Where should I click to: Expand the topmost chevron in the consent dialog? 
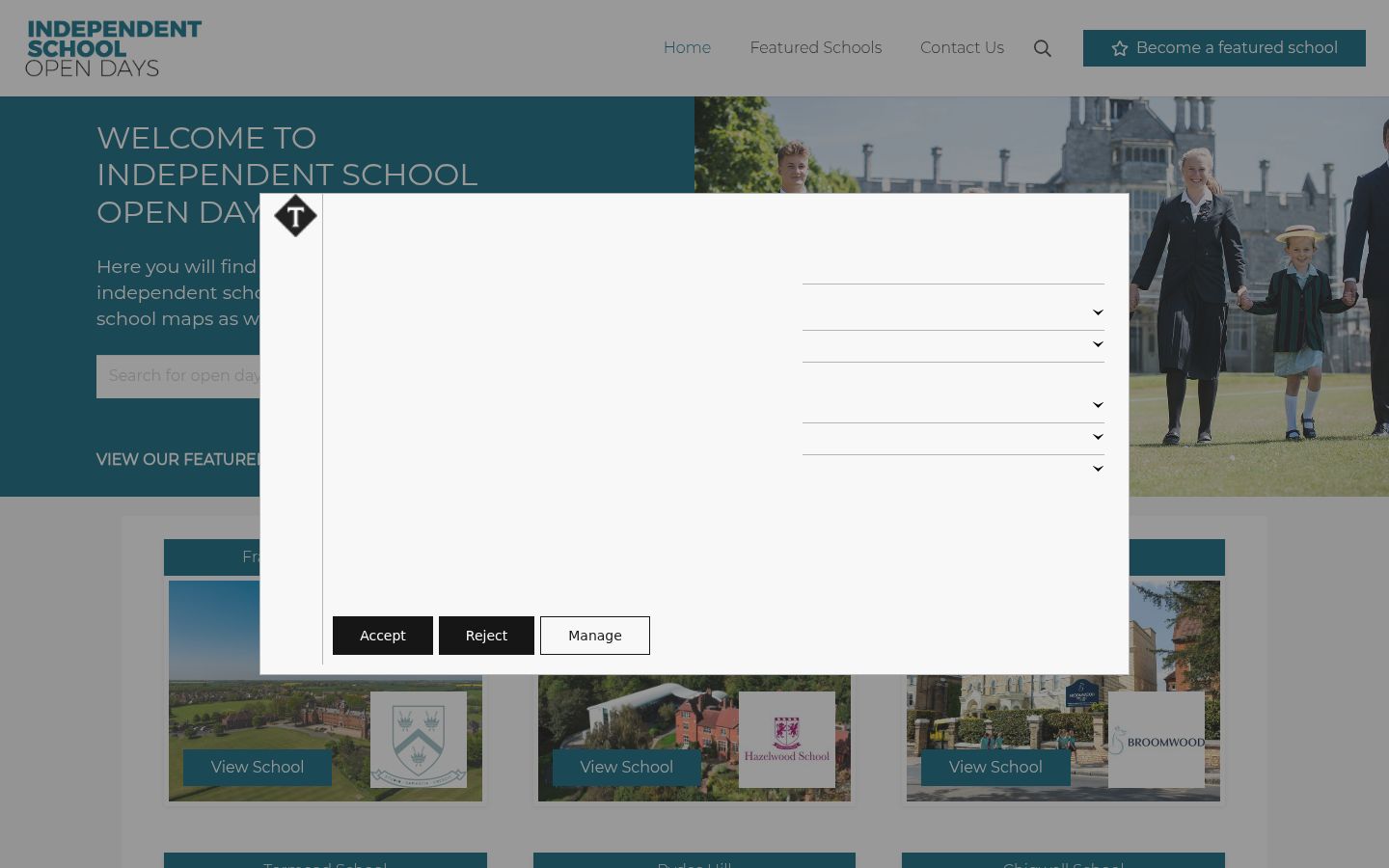click(1098, 312)
